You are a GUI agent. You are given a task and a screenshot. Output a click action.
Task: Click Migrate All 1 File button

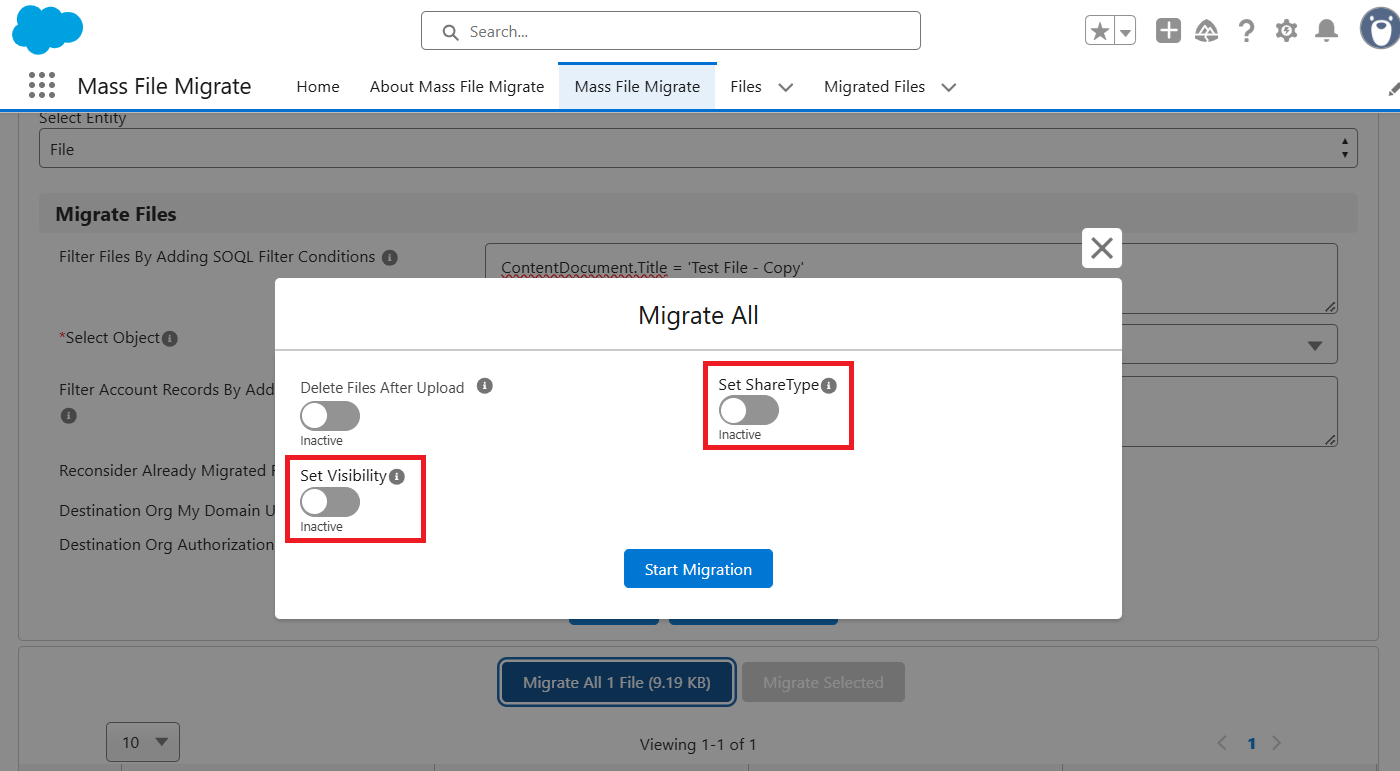(617, 682)
